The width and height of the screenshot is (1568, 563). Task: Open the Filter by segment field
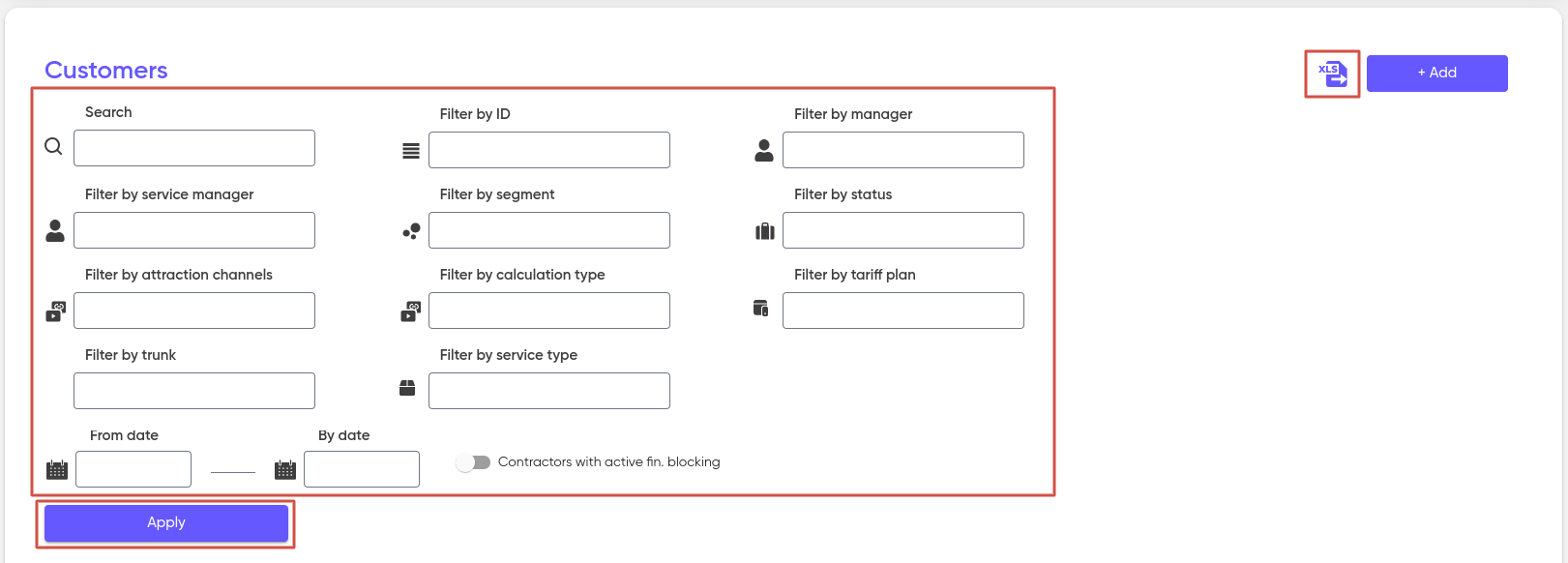coord(549,230)
